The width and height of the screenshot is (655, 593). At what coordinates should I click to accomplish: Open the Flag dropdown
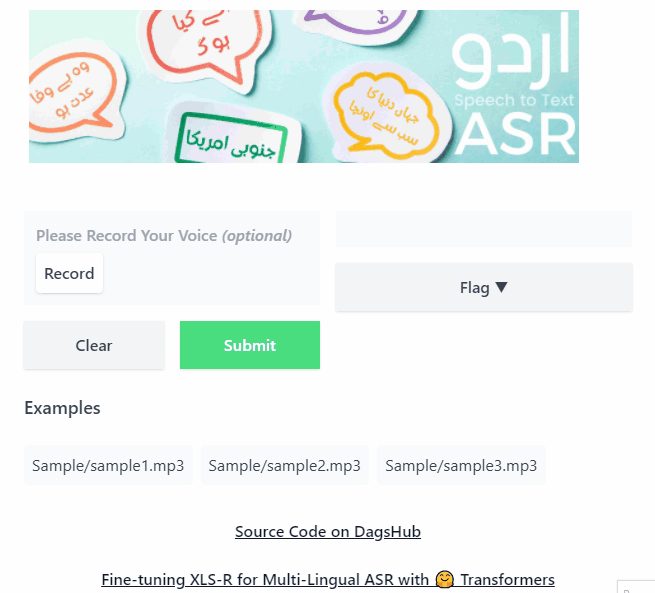484,287
